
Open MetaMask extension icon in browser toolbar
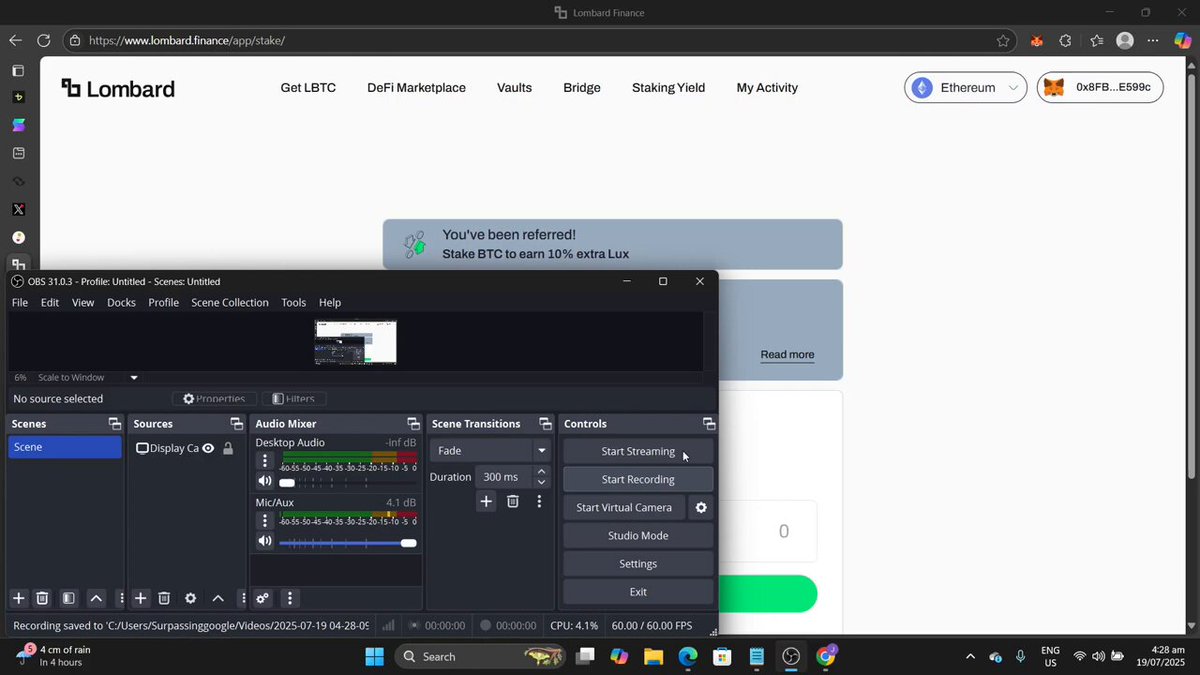tap(1037, 41)
